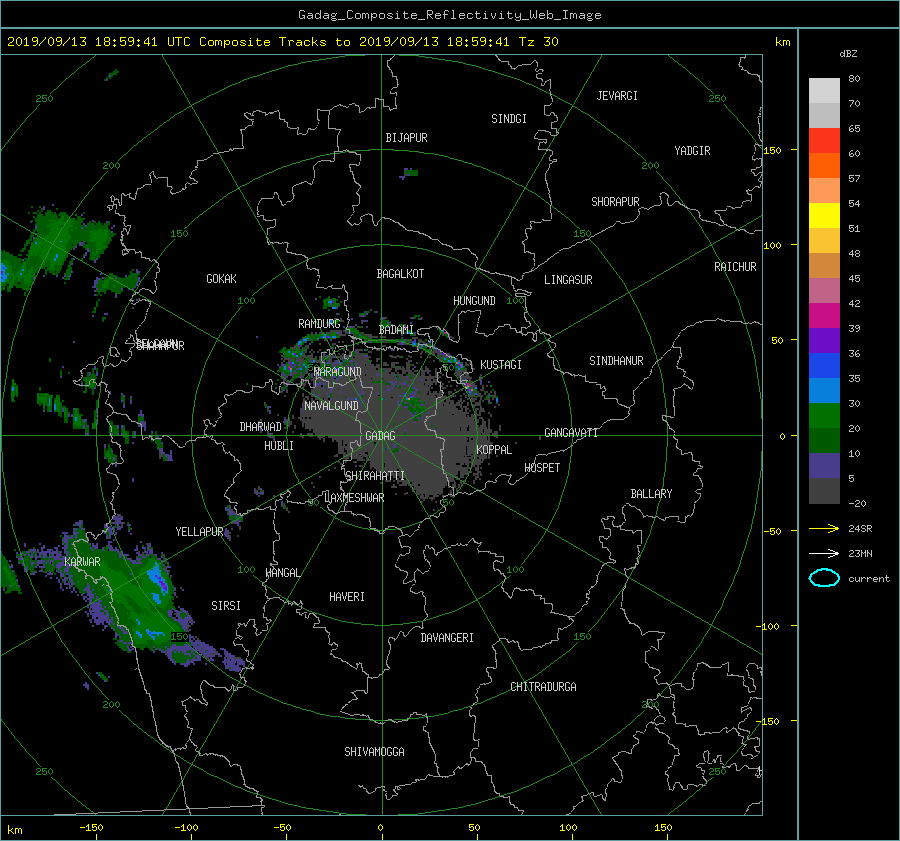Click the CHITRADURGA city label
The width and height of the screenshot is (900, 841).
coord(543,687)
